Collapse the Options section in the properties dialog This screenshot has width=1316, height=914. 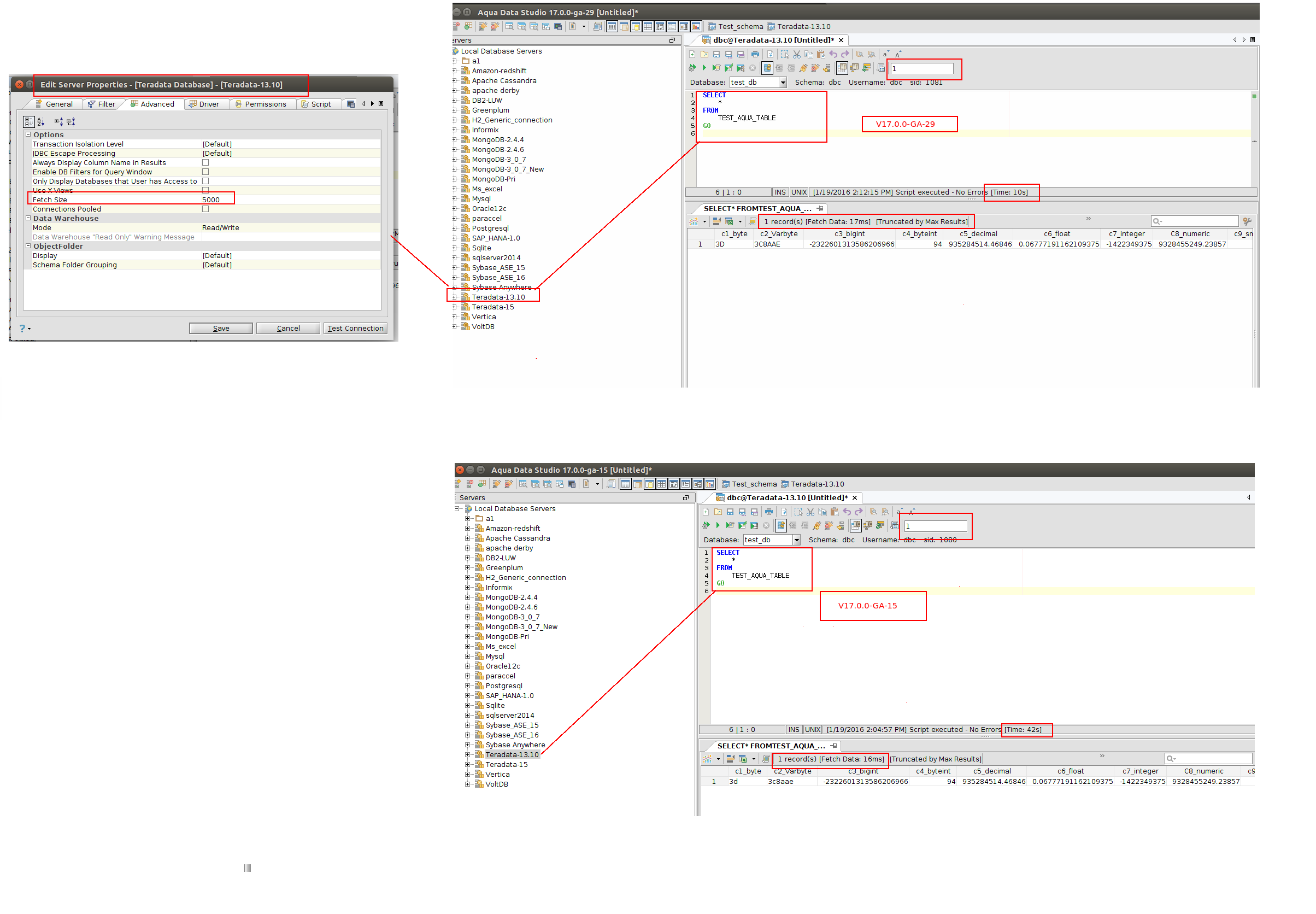(27, 134)
